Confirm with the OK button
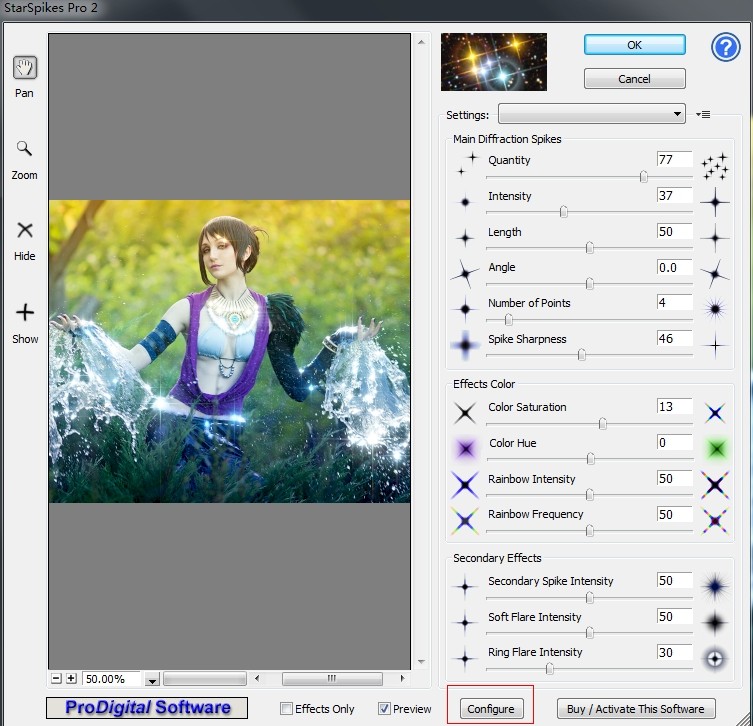The height and width of the screenshot is (726, 753). 634,45
